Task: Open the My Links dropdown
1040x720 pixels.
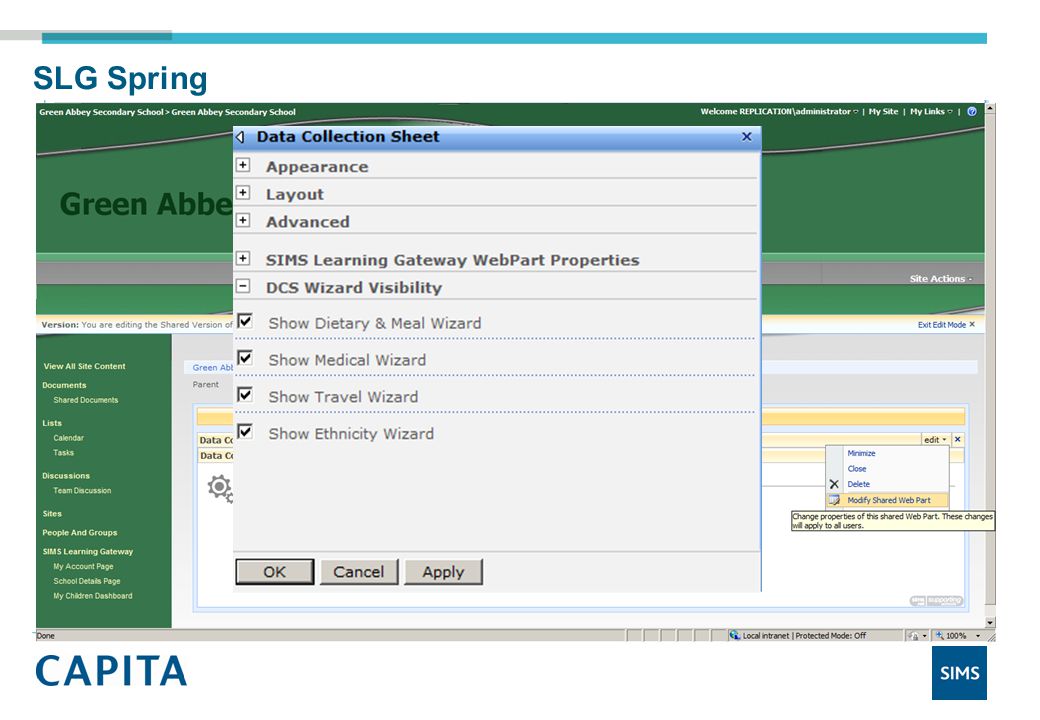Action: pyautogui.click(x=931, y=111)
